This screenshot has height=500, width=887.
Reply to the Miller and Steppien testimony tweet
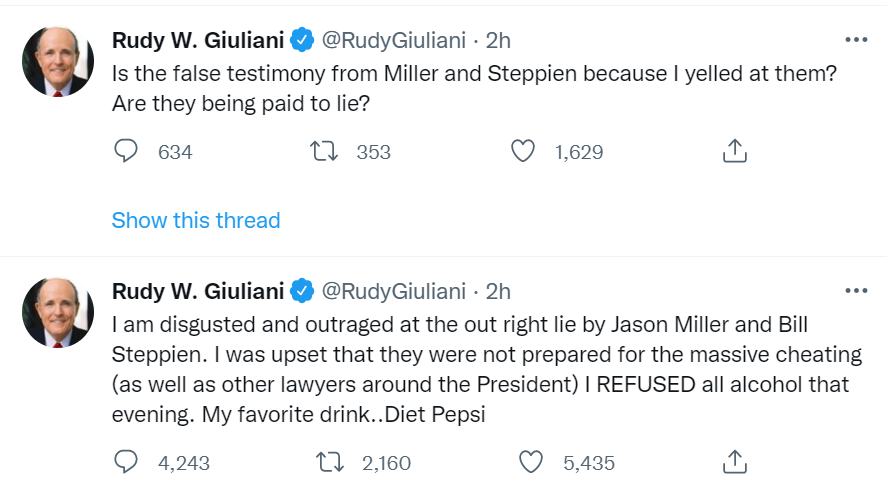(126, 152)
